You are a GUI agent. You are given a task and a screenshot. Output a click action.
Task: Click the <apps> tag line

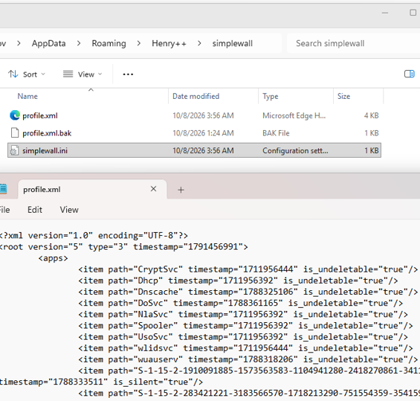(53, 258)
